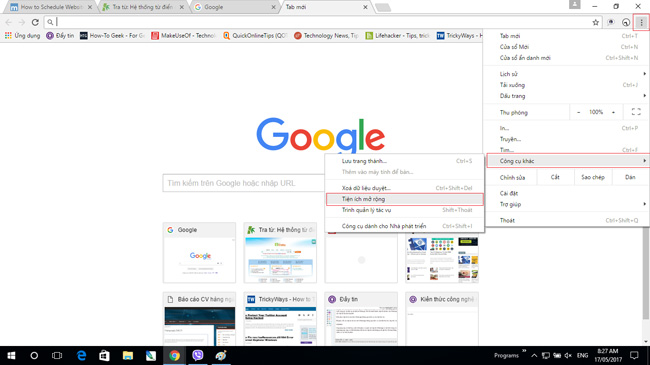The image size is (650, 365).
Task: Open the QuickOnlineTips bookmark
Action: coord(255,36)
